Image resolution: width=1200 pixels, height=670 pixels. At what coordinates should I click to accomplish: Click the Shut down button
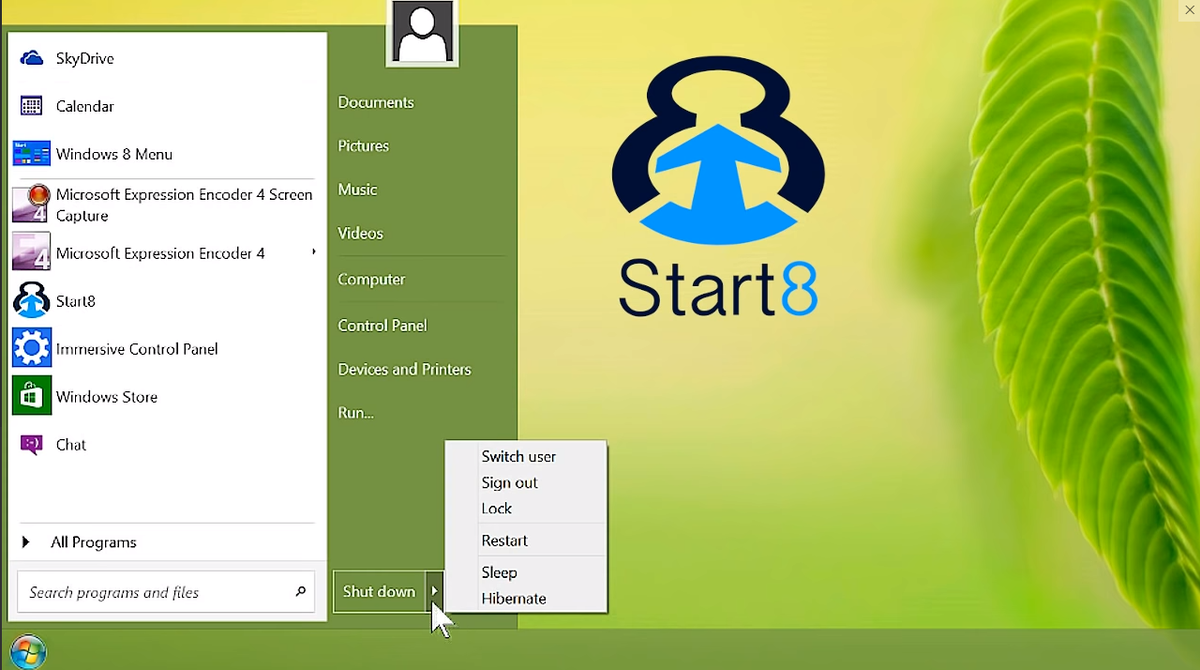click(379, 591)
